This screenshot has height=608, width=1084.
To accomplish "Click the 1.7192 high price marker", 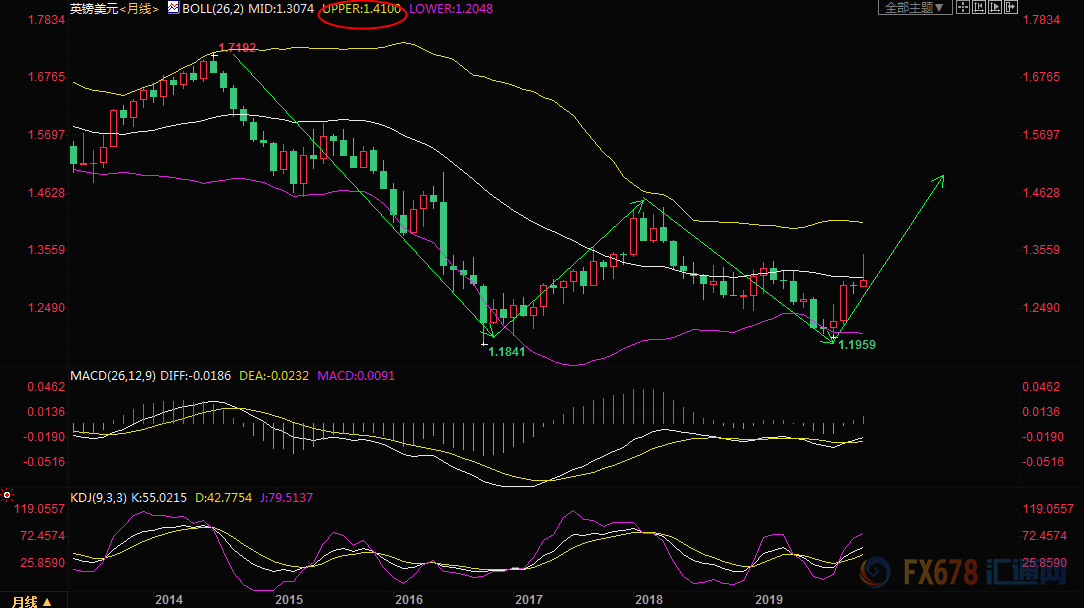I will pos(238,47).
